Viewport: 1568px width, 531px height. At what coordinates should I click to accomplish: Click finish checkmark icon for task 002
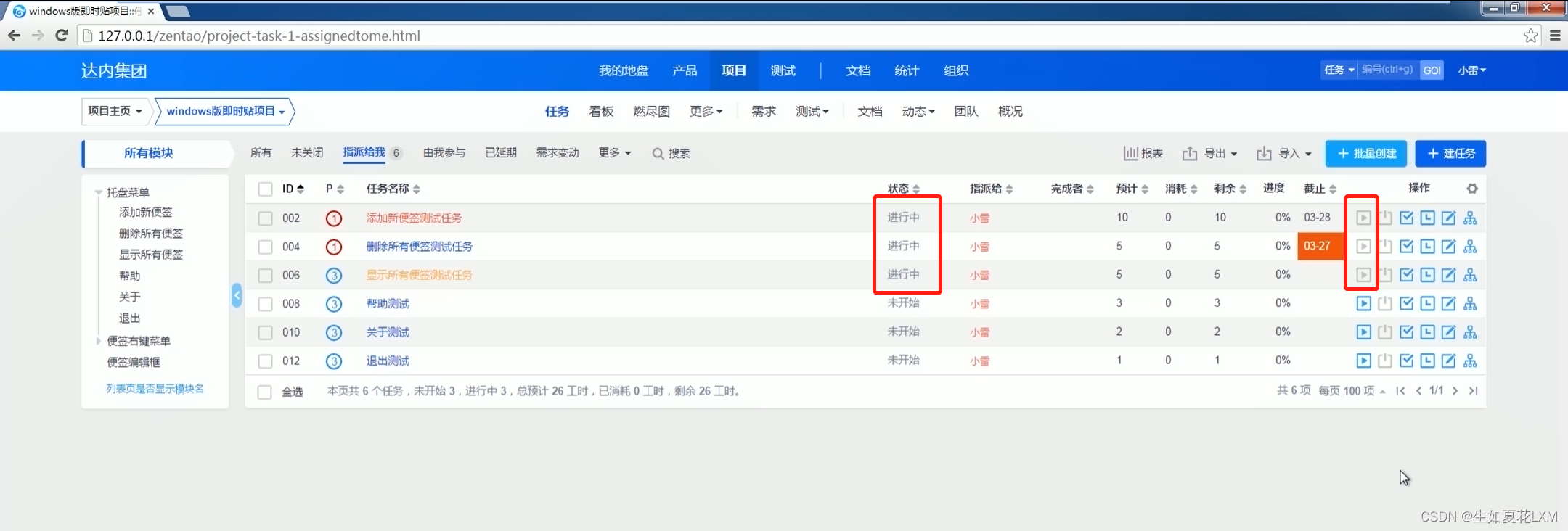tap(1406, 218)
